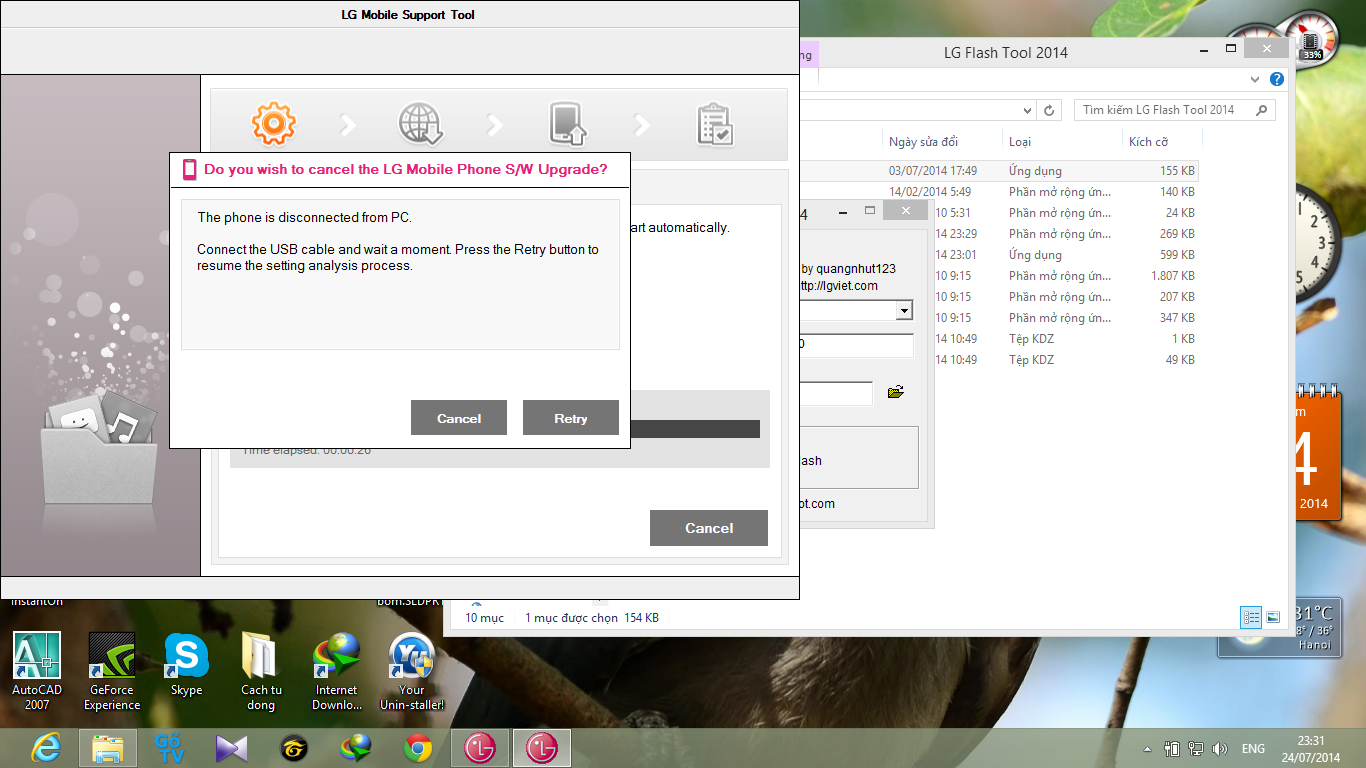1366x768 pixels.
Task: Click Cancel button beside Retry
Action: (x=459, y=418)
